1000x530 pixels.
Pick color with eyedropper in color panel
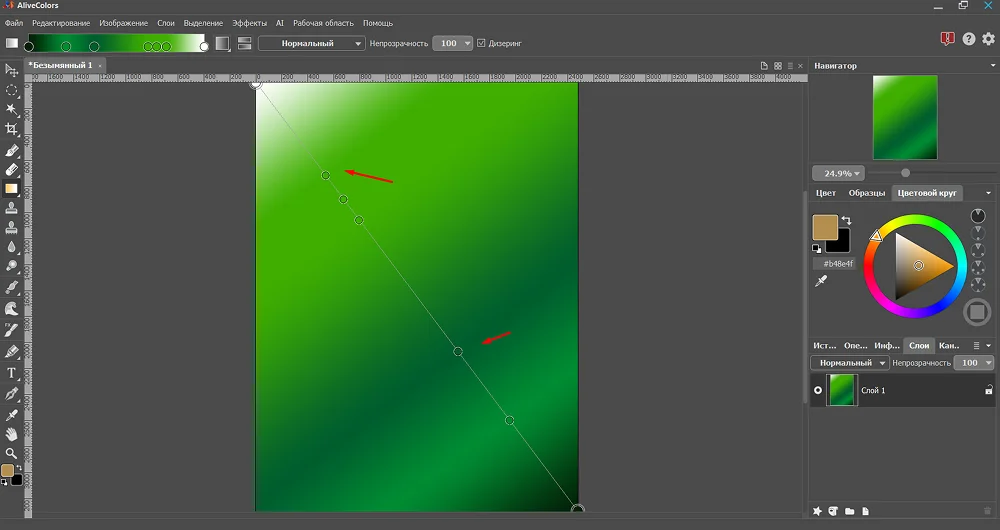click(x=821, y=281)
